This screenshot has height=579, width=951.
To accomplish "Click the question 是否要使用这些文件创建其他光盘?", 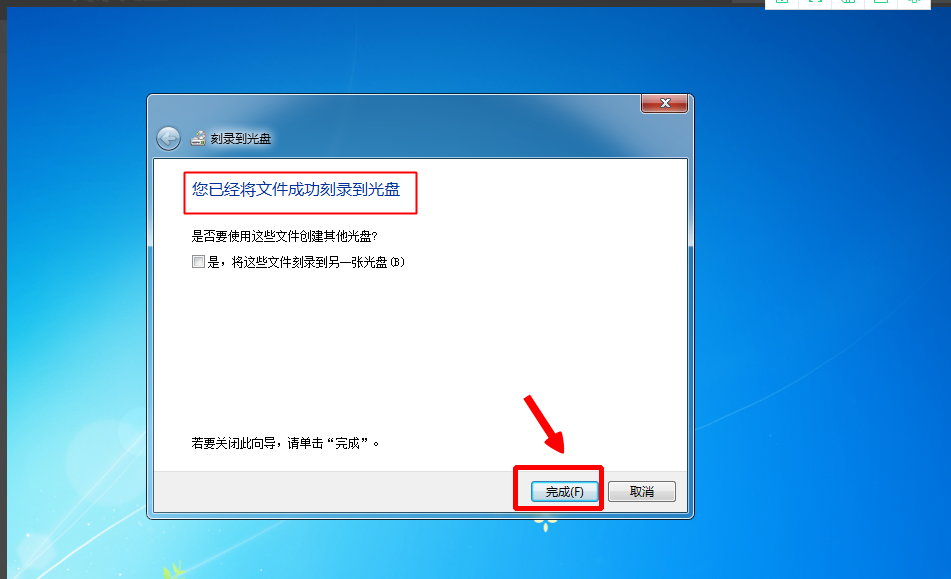I will tap(284, 236).
